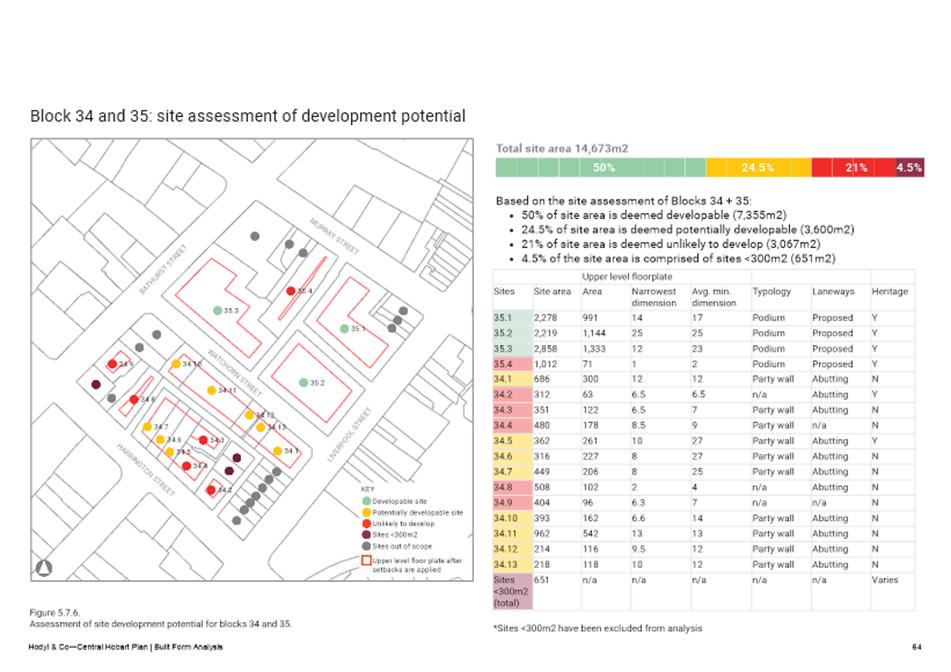Click the site area value 2,858

tap(545, 349)
